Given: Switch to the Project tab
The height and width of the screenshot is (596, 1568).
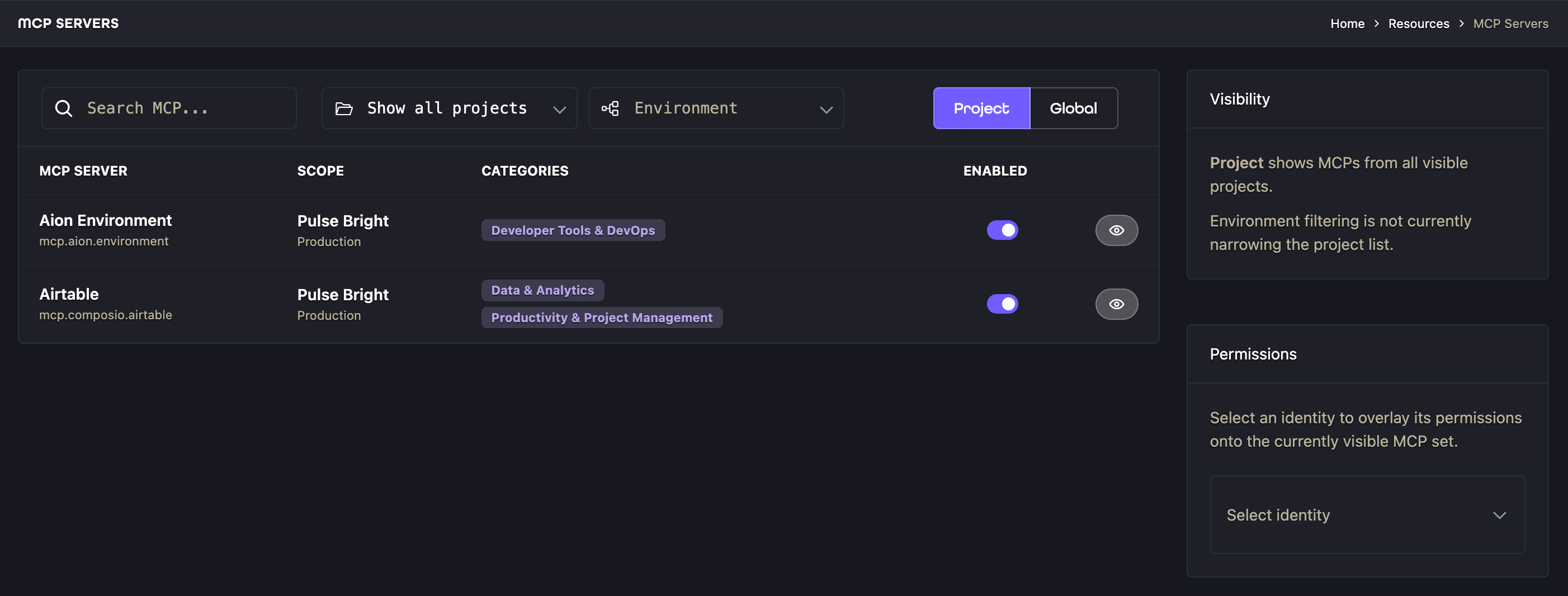Looking at the screenshot, I should tap(981, 108).
